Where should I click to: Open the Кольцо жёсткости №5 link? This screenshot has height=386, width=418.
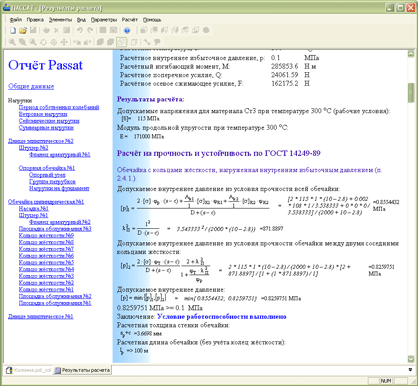(x=46, y=262)
